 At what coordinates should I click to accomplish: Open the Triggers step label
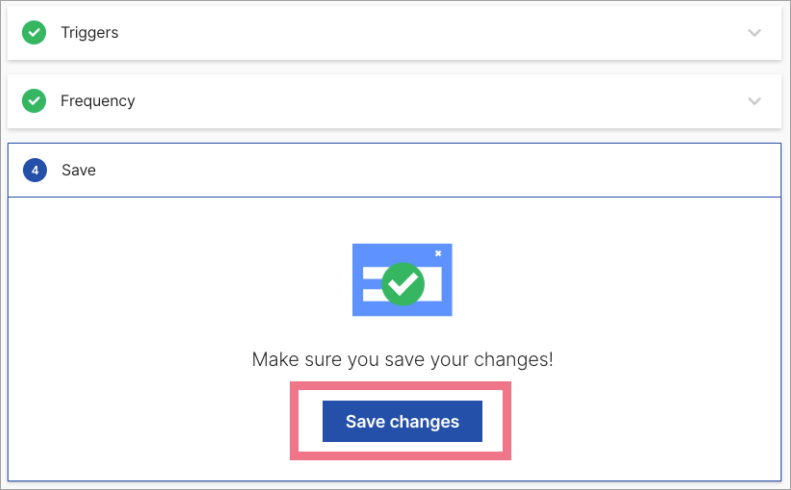89,33
